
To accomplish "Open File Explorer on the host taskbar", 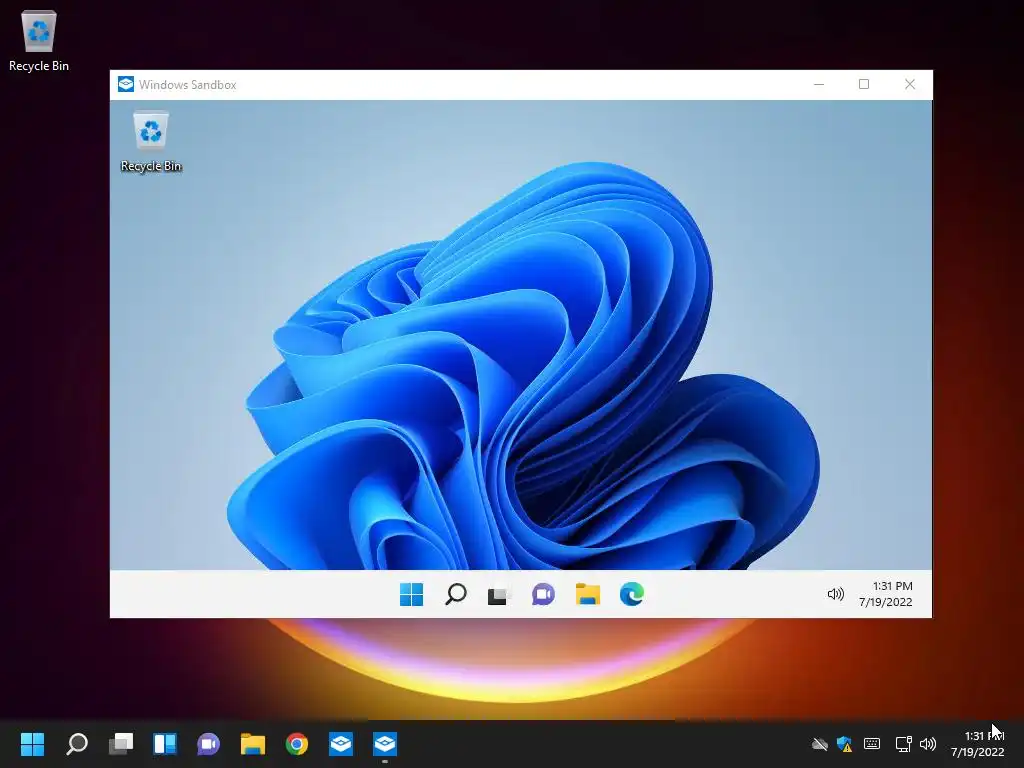I will pos(253,743).
